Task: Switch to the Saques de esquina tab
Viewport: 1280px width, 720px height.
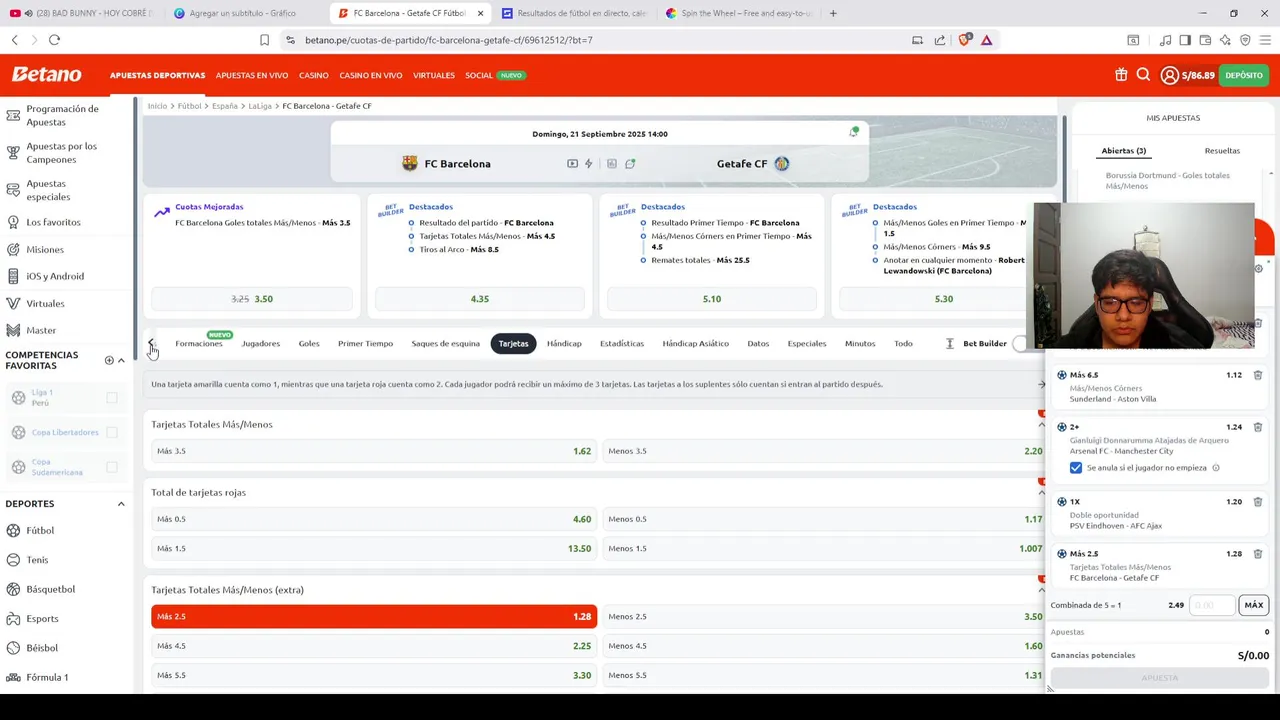Action: point(445,344)
